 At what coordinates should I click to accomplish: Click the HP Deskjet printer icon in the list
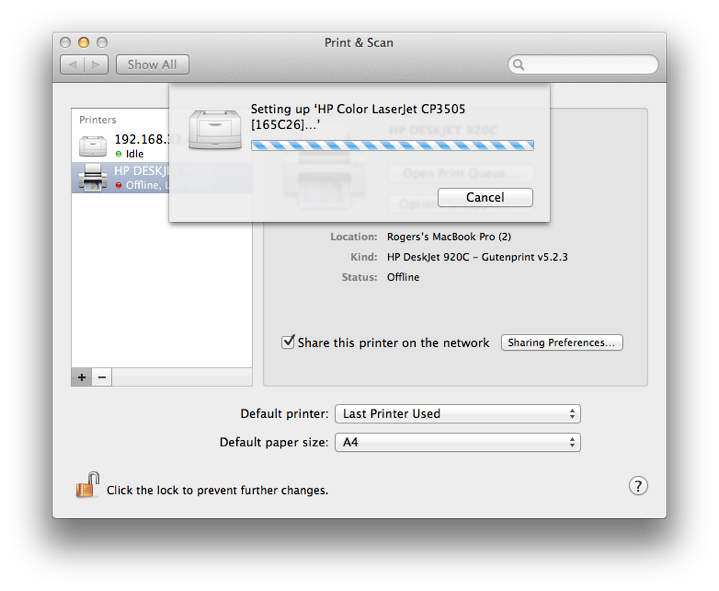tap(93, 177)
